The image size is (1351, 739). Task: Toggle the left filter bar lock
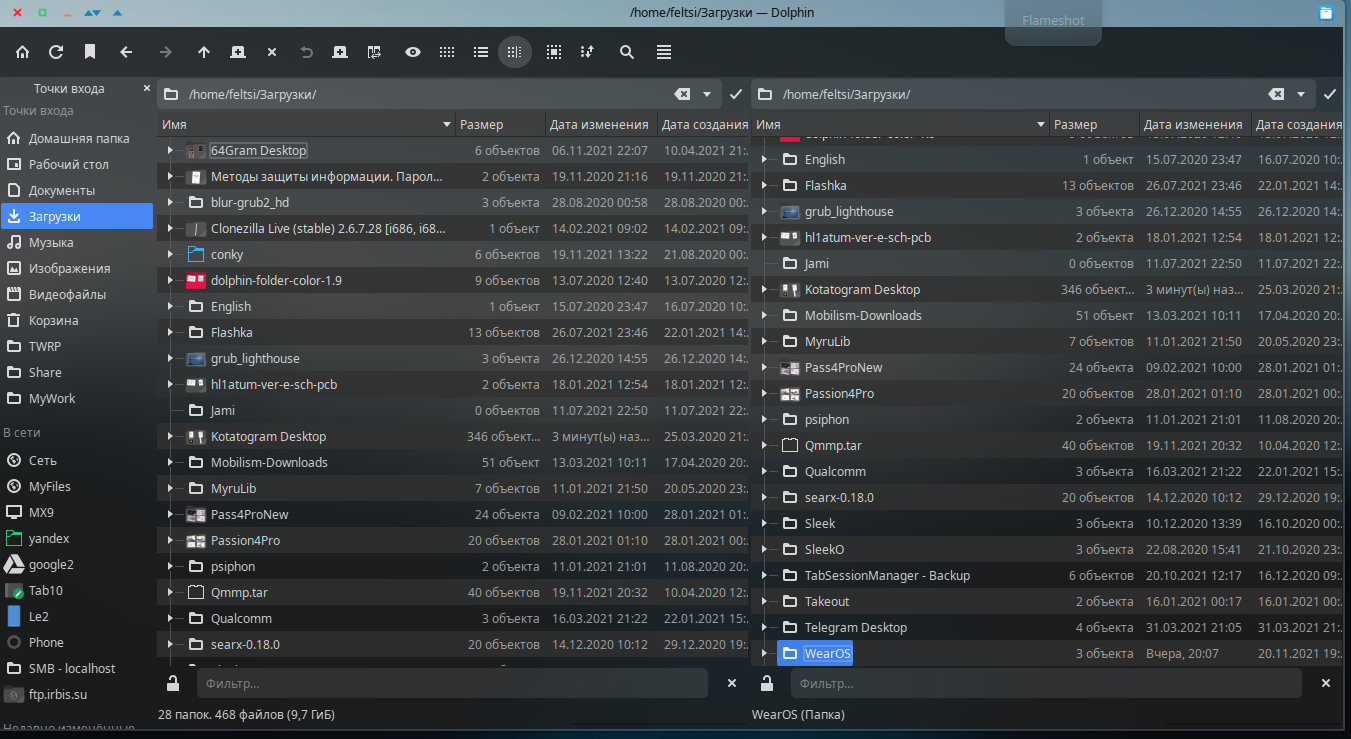[x=173, y=683]
